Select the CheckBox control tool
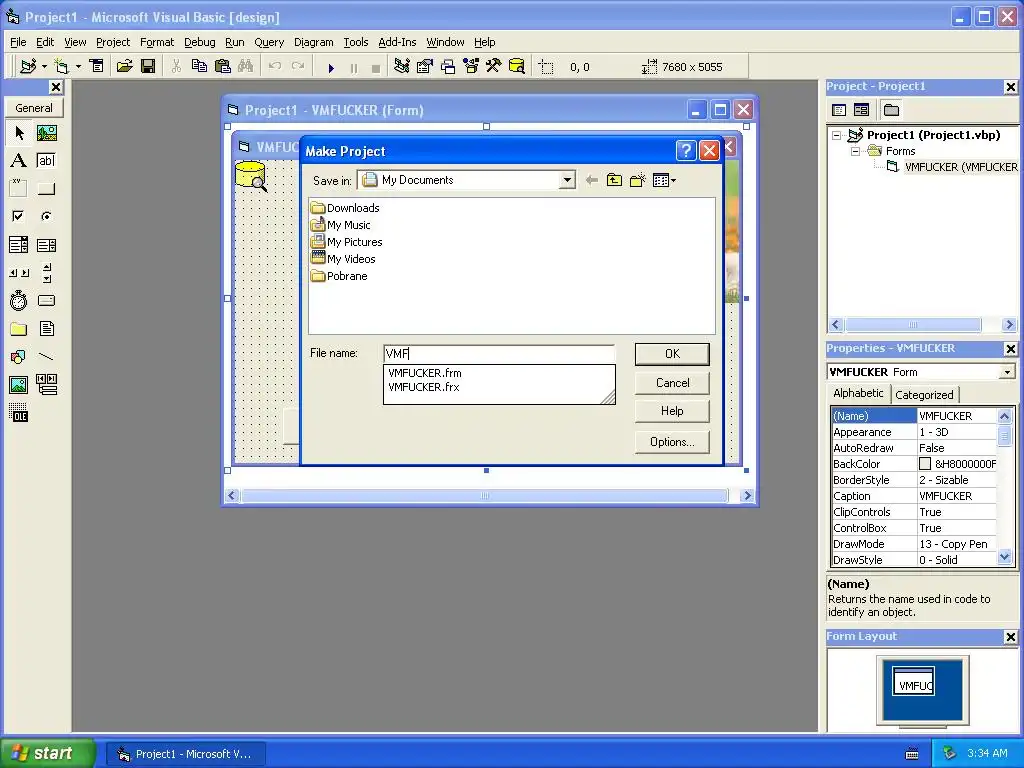 pos(19,216)
